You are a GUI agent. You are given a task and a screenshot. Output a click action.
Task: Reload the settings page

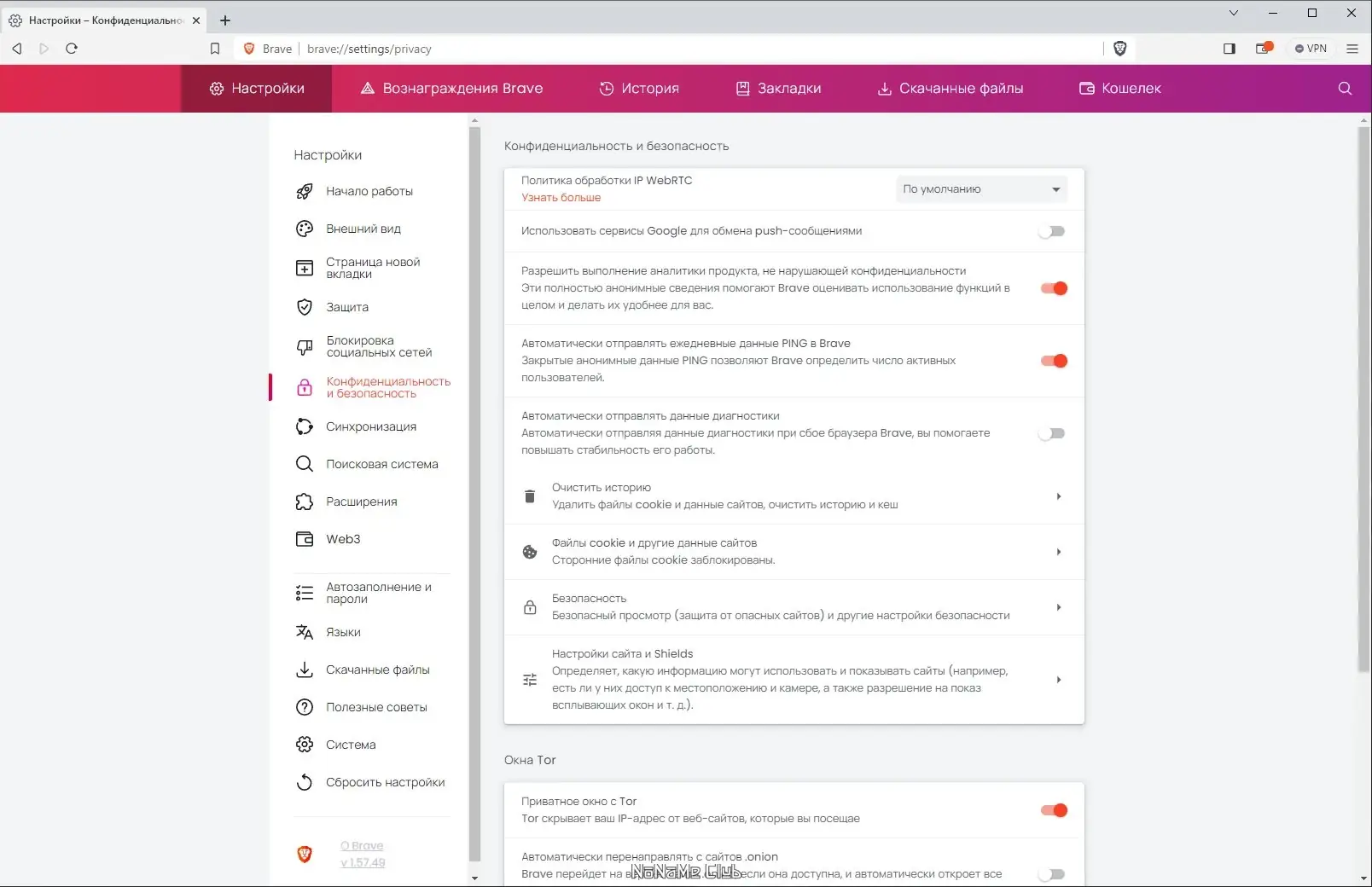(x=73, y=49)
